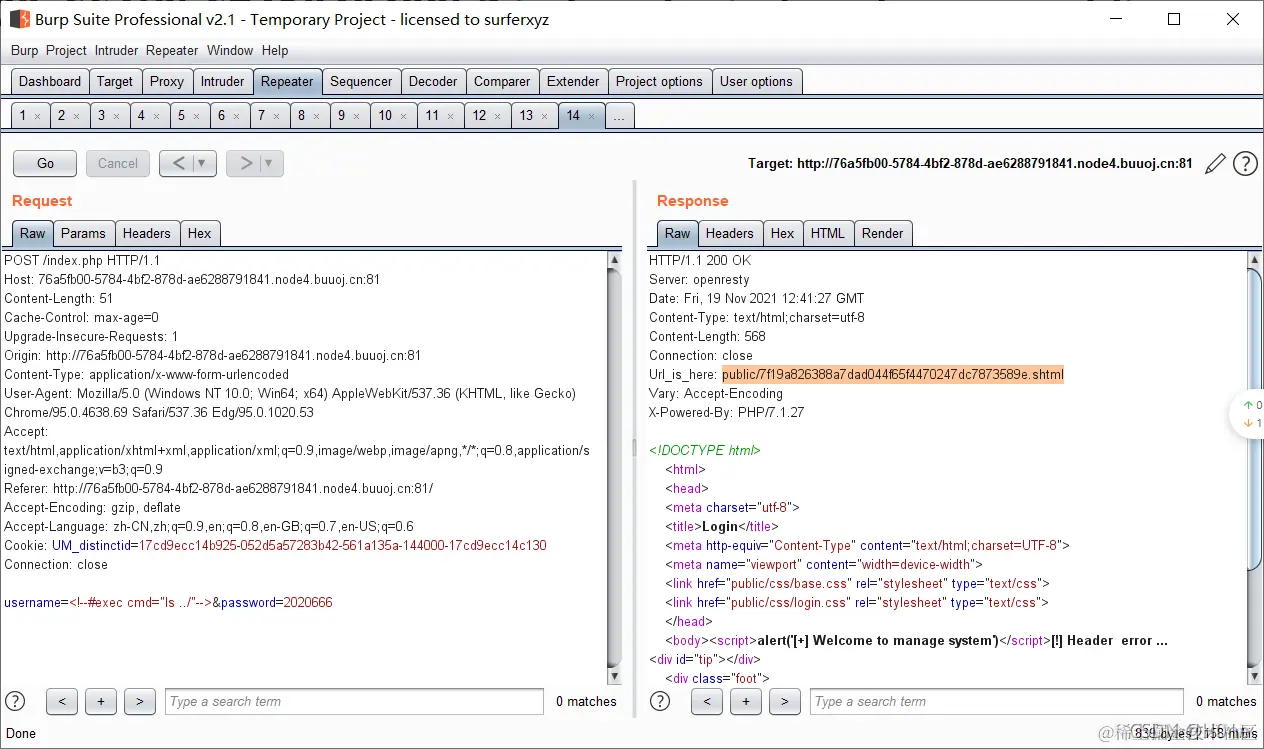The image size is (1264, 749).
Task: Open the Window menu
Action: [230, 50]
